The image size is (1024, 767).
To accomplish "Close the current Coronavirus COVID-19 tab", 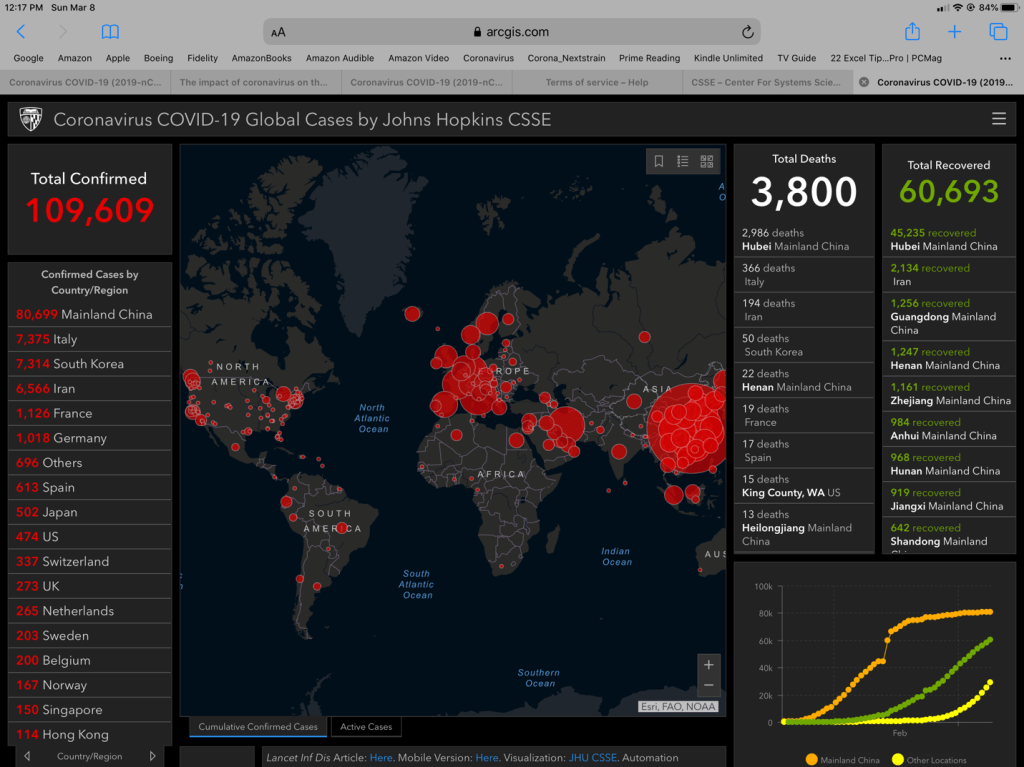I will tap(864, 82).
